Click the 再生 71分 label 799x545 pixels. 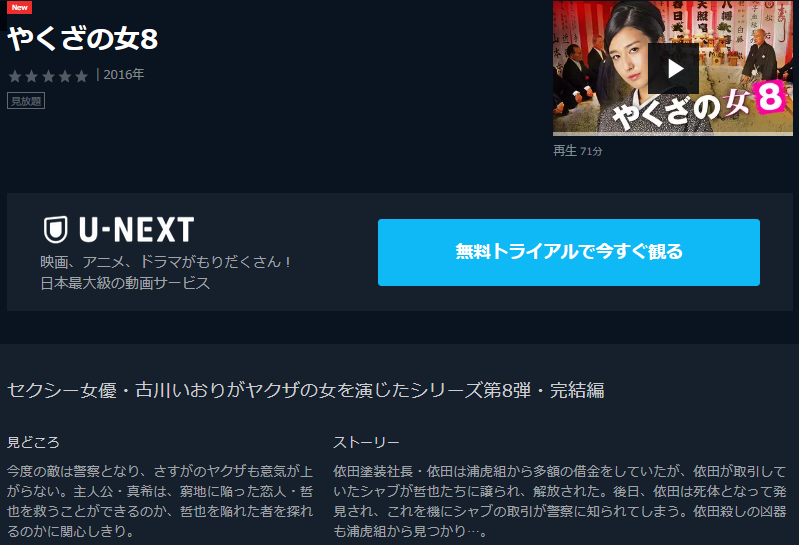(578, 151)
